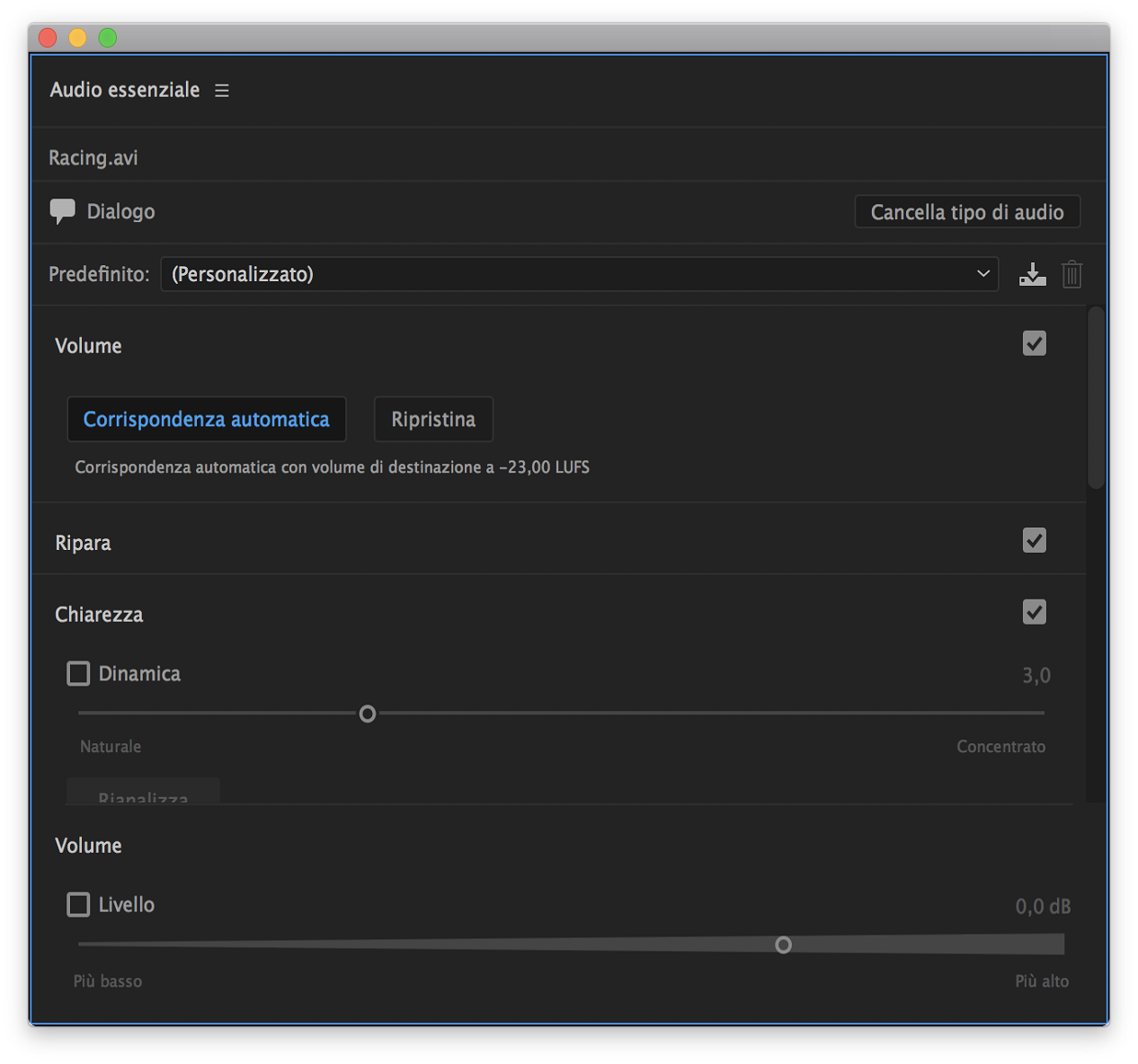
Task: Enable the Dinamica checkbox
Action: tap(79, 674)
